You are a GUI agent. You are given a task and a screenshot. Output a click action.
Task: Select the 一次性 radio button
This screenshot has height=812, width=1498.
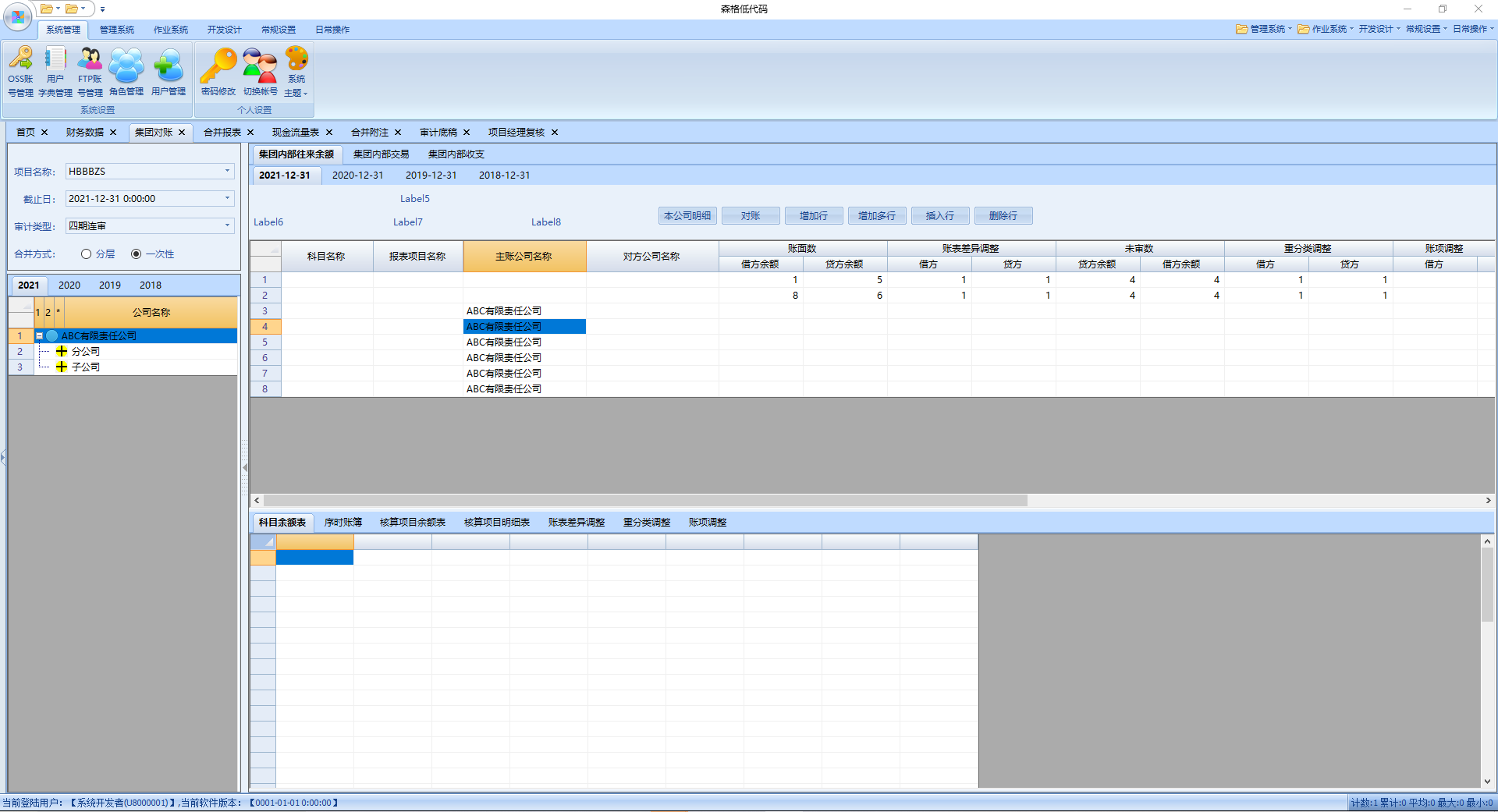click(x=137, y=254)
